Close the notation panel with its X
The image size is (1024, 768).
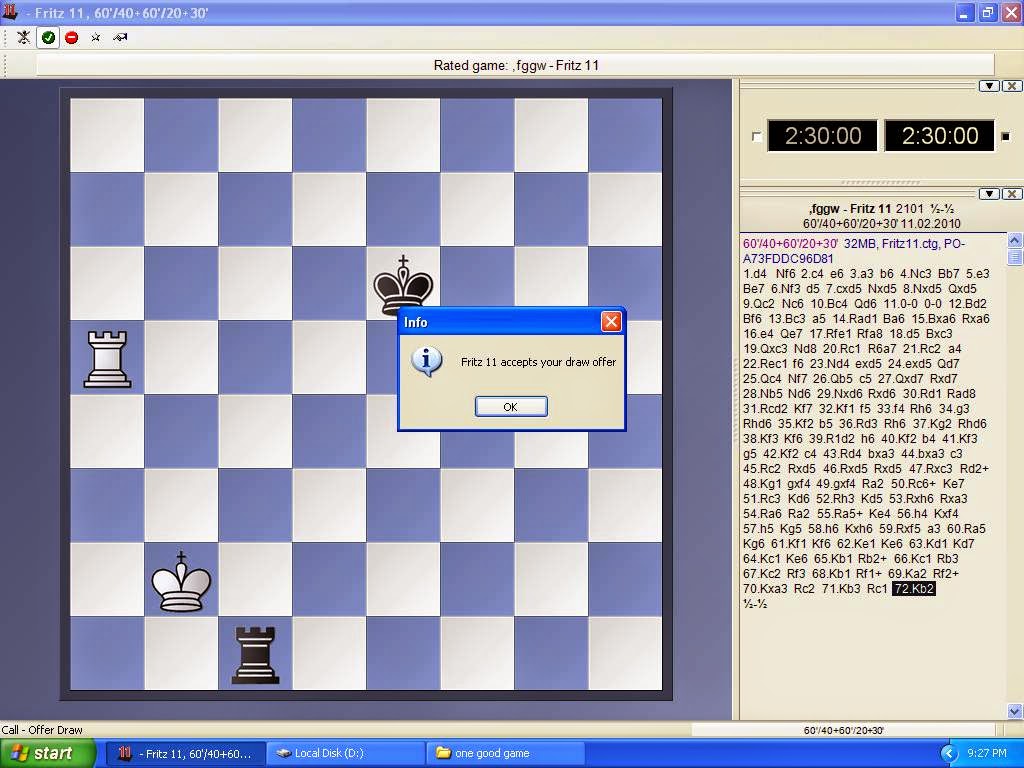pyautogui.click(x=1012, y=193)
